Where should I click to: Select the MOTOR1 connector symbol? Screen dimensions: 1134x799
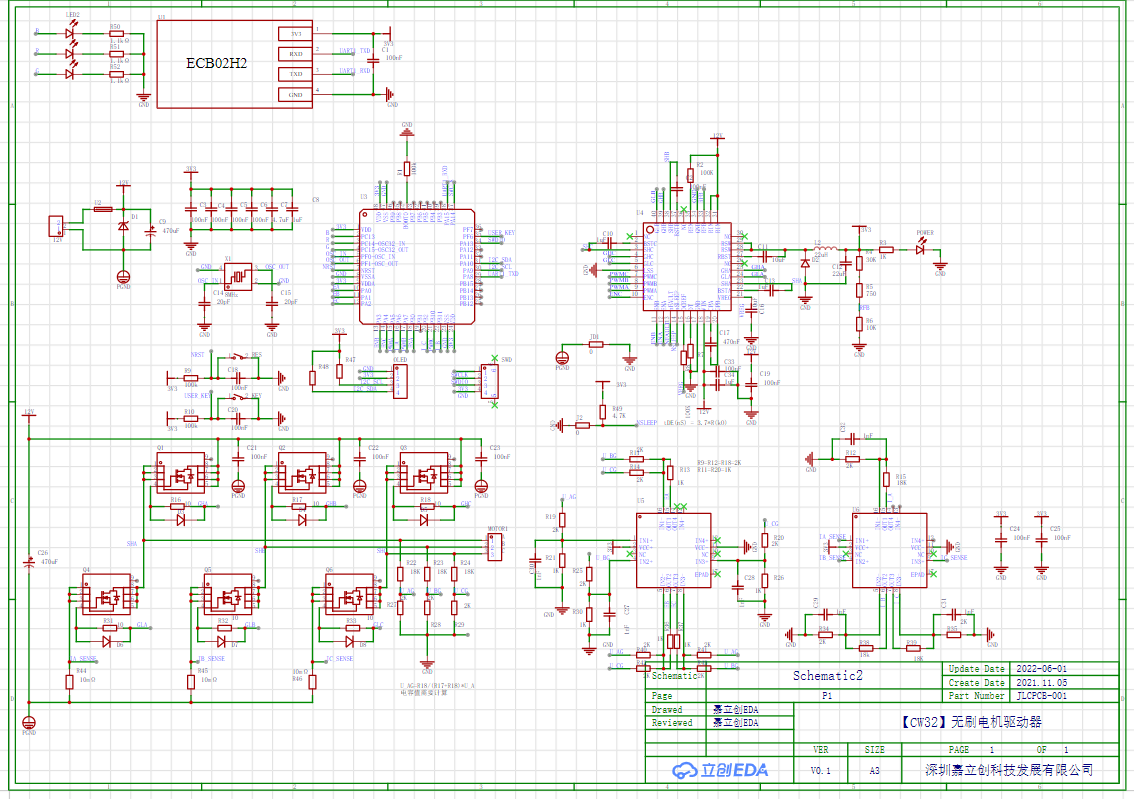[493, 546]
